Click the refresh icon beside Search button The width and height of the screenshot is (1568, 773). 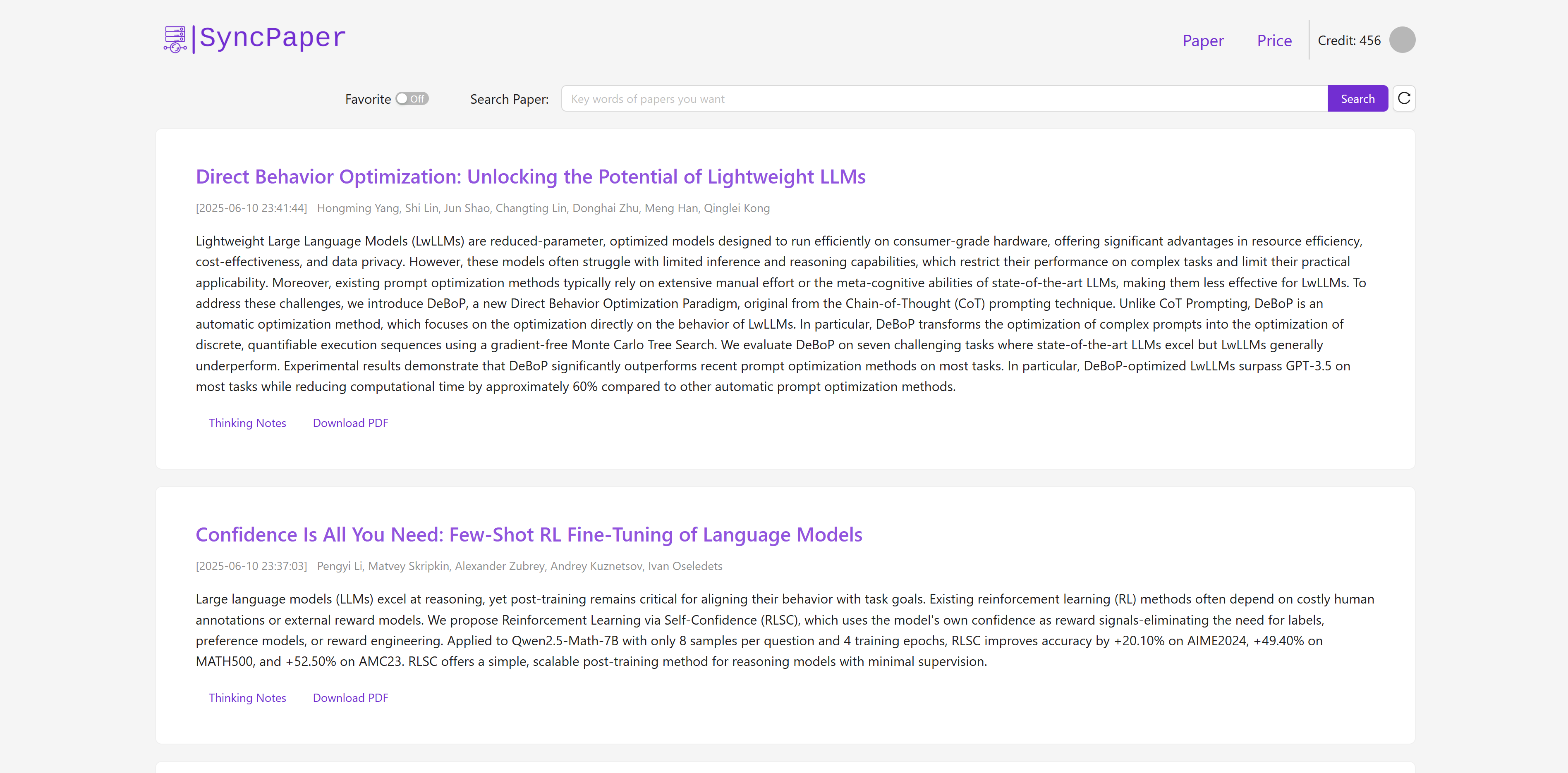click(x=1404, y=98)
